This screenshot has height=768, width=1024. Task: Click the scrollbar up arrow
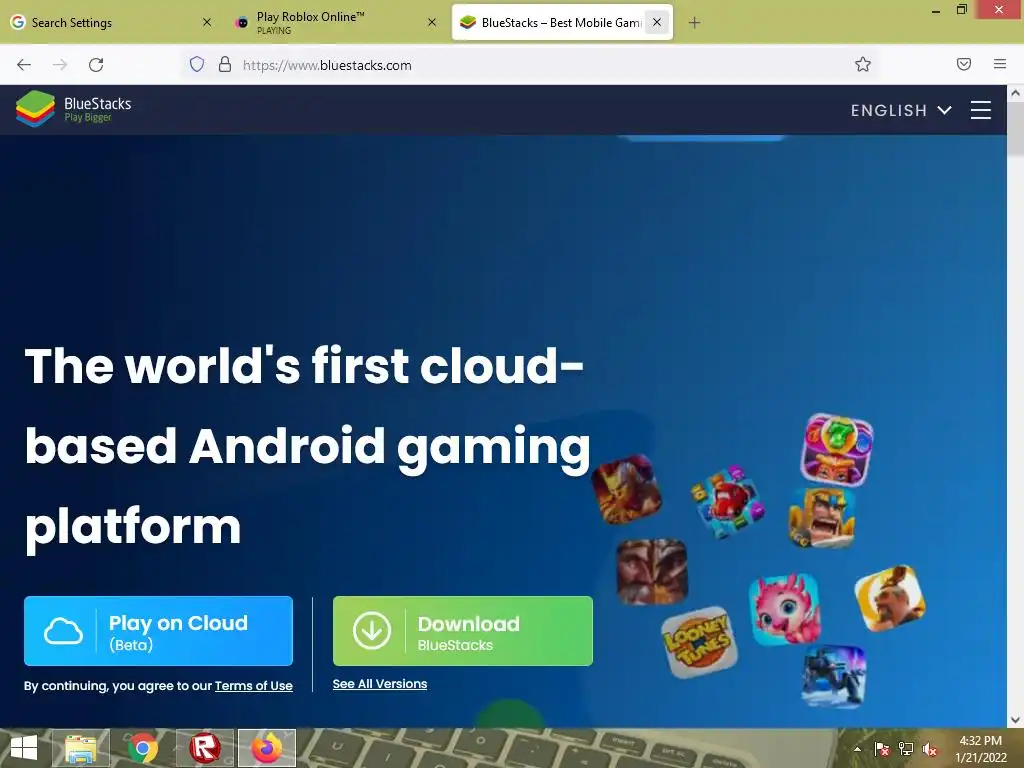pyautogui.click(x=1016, y=93)
